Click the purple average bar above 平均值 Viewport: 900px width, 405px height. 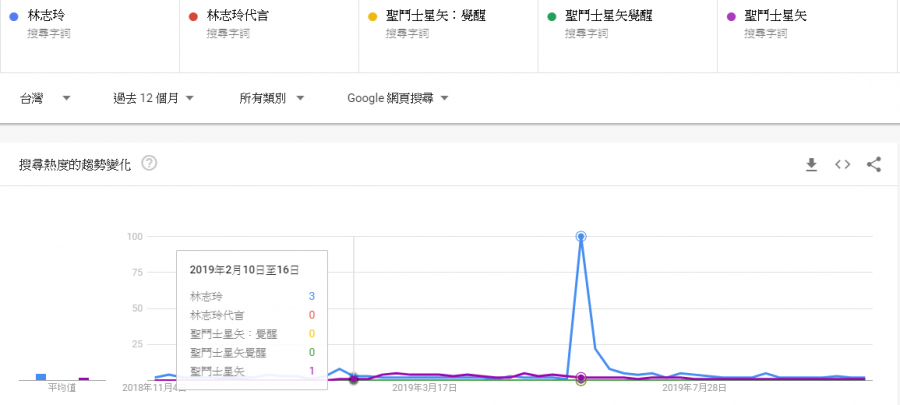tap(84, 379)
